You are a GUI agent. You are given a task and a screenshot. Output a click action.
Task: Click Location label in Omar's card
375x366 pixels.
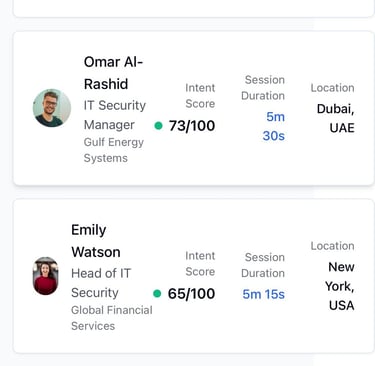click(x=332, y=88)
